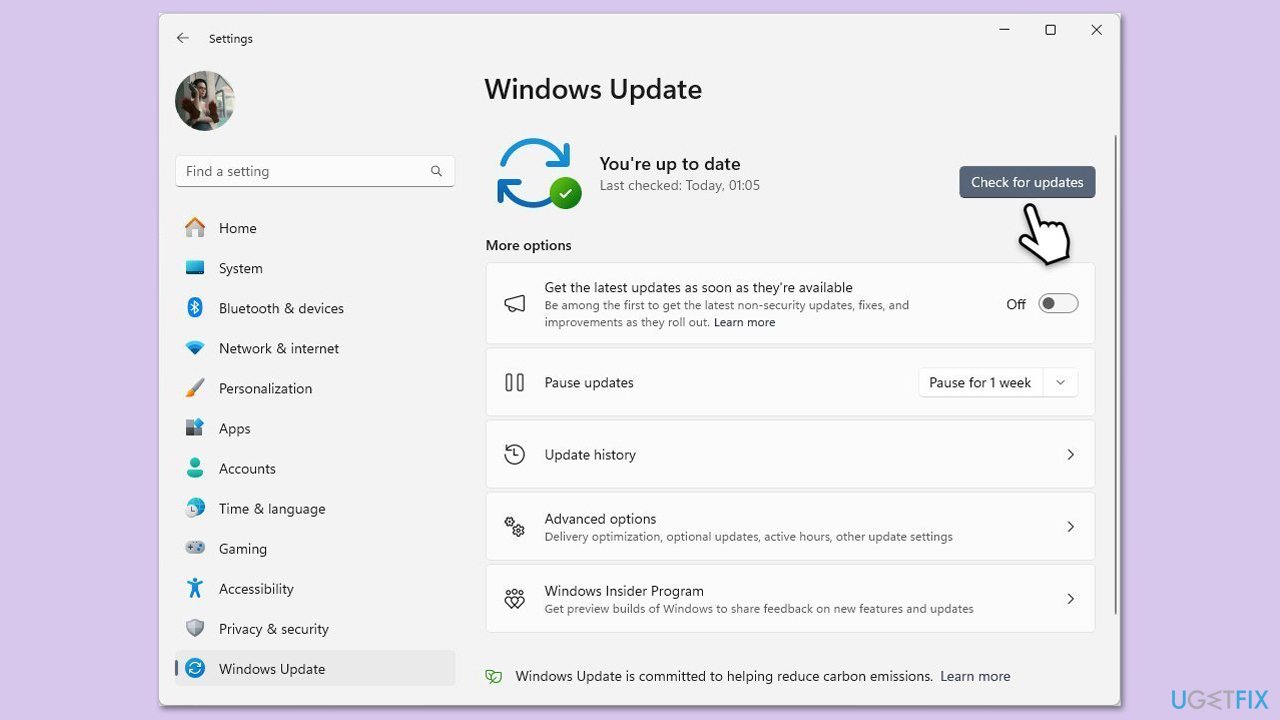The width and height of the screenshot is (1280, 720).
Task: Open the Pause for 1 week dropdown
Action: pos(1060,382)
